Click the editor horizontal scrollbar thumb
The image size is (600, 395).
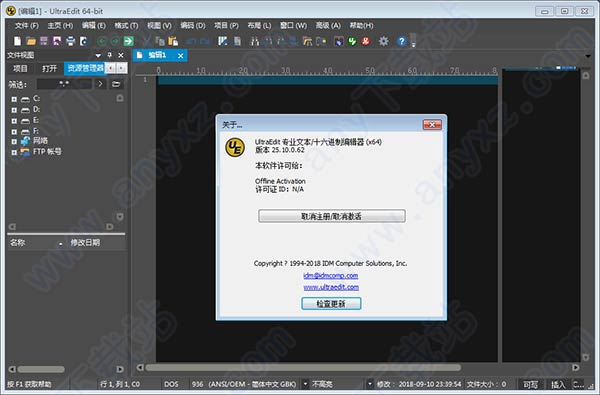click(x=303, y=367)
